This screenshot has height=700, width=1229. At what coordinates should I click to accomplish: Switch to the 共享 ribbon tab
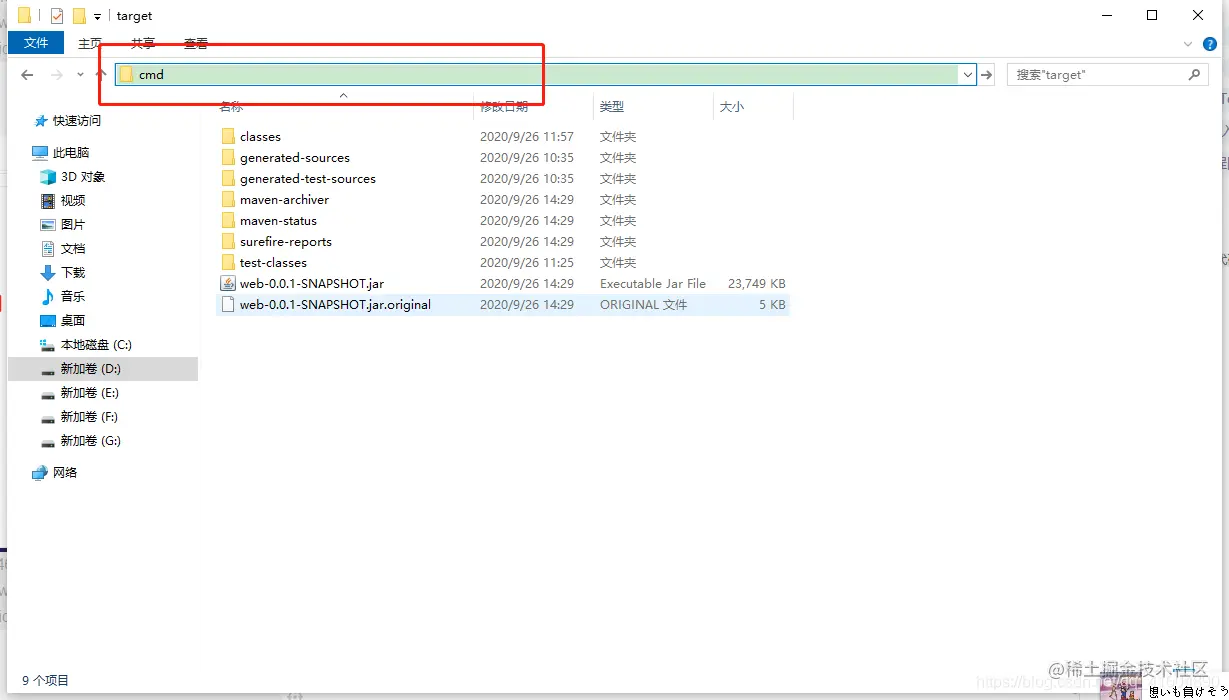(143, 43)
